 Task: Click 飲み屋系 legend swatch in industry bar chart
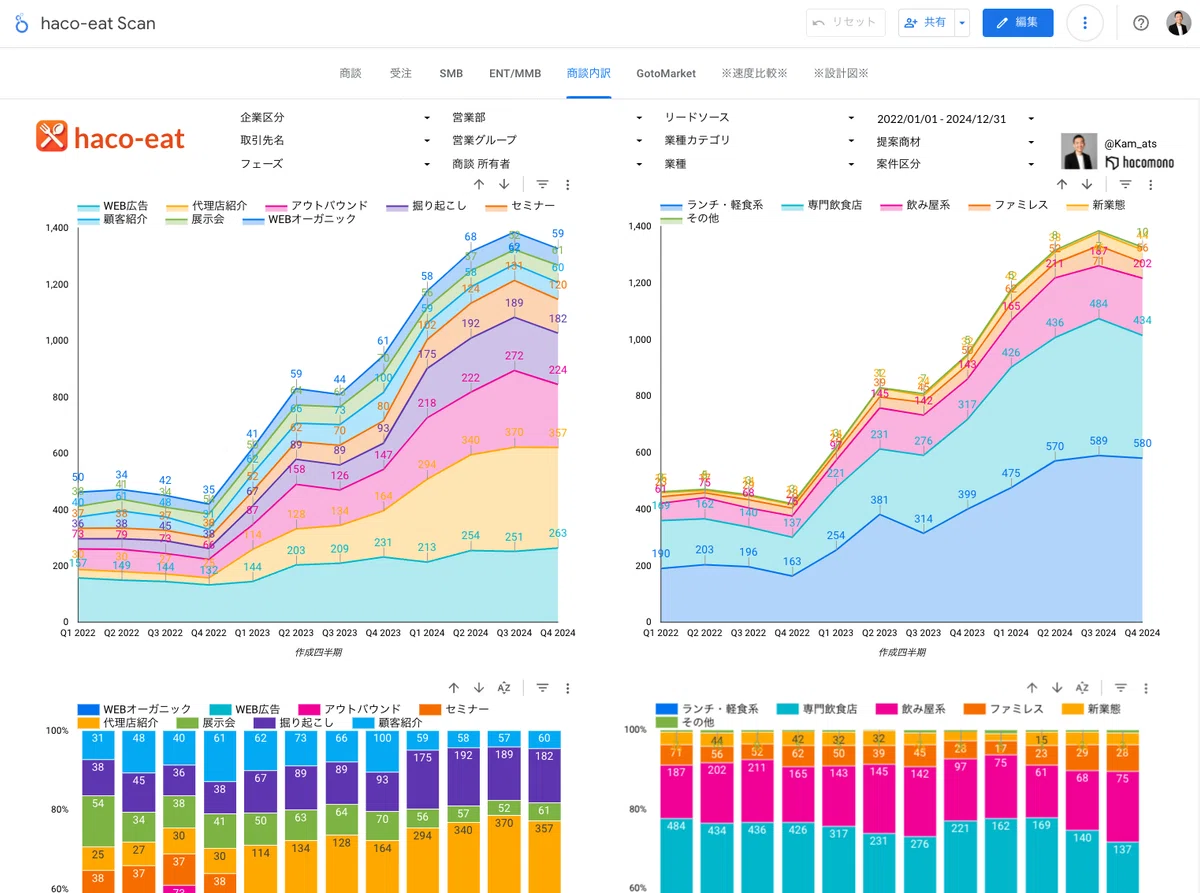click(x=888, y=709)
